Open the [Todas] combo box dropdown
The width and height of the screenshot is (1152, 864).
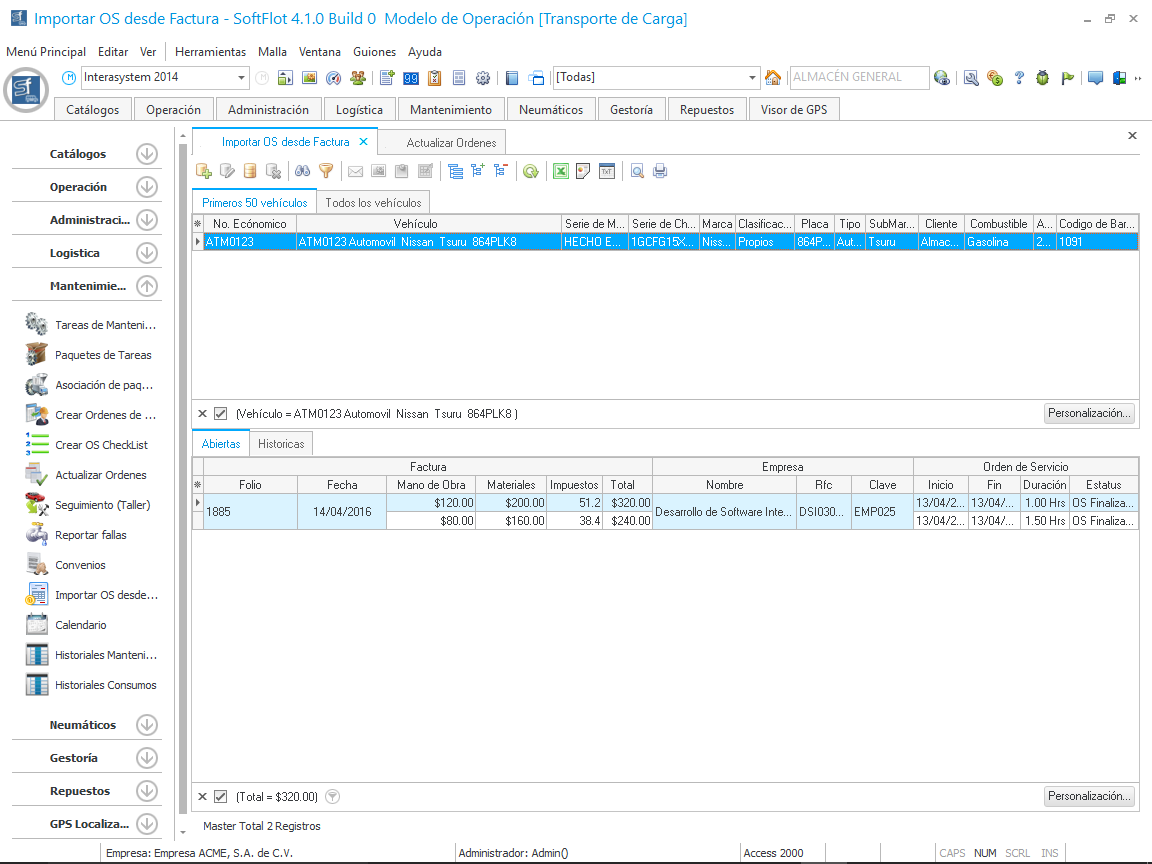click(x=753, y=78)
